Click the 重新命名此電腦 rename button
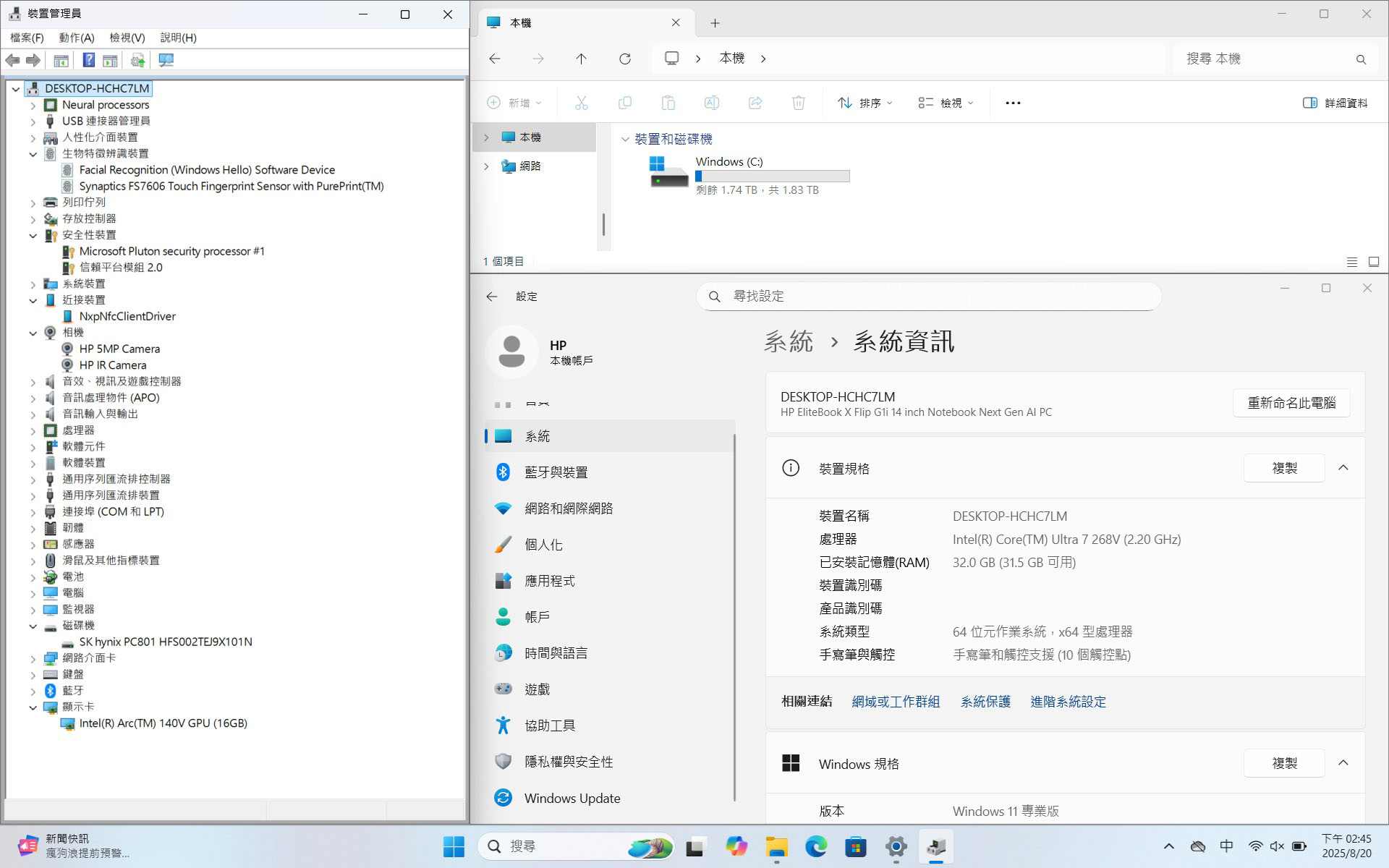Viewport: 1389px width, 868px height. pos(1291,403)
